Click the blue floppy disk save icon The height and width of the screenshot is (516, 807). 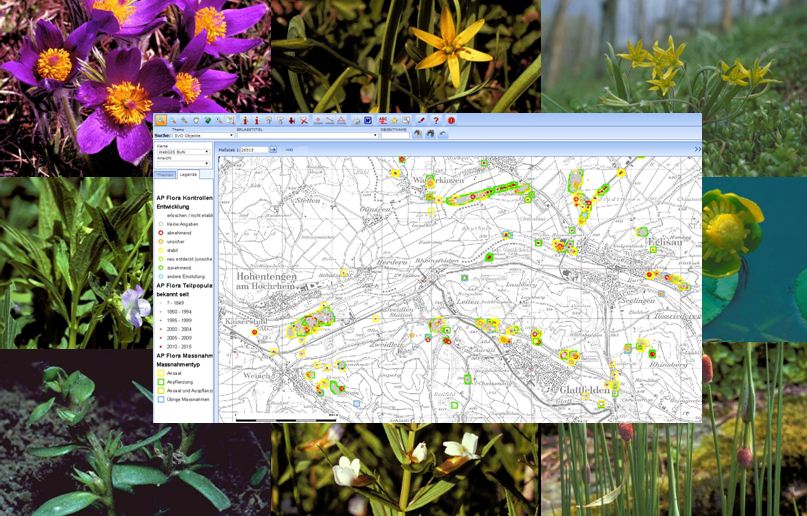368,120
